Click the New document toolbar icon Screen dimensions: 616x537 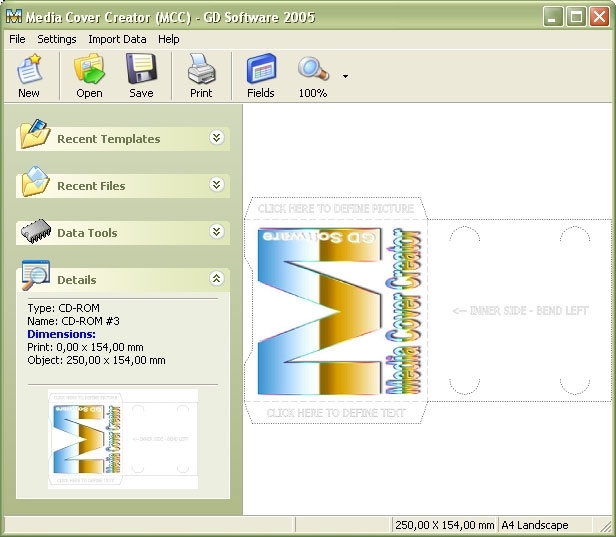pyautogui.click(x=29, y=69)
